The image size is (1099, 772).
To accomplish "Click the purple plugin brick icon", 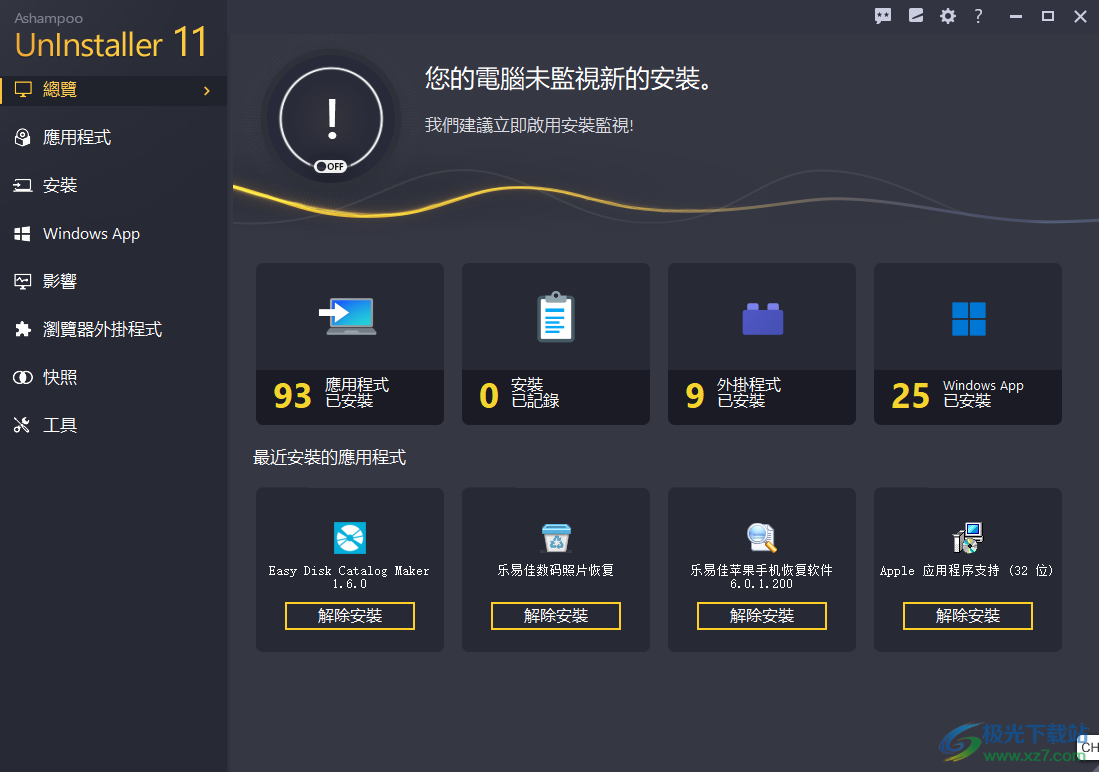I will (763, 318).
